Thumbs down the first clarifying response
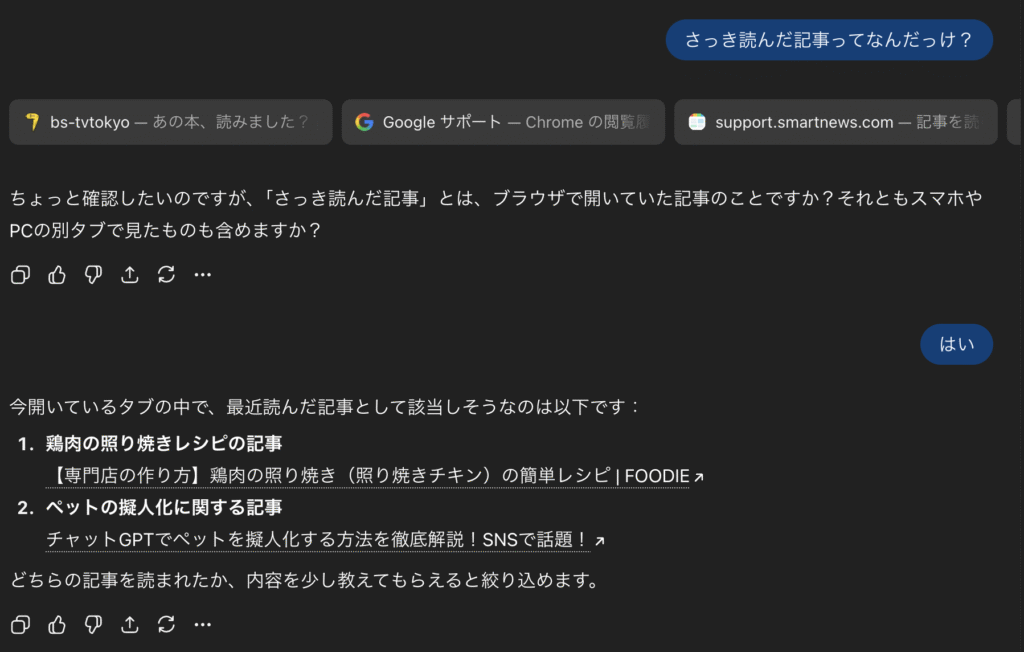Viewport: 1024px width, 652px height. [93, 275]
